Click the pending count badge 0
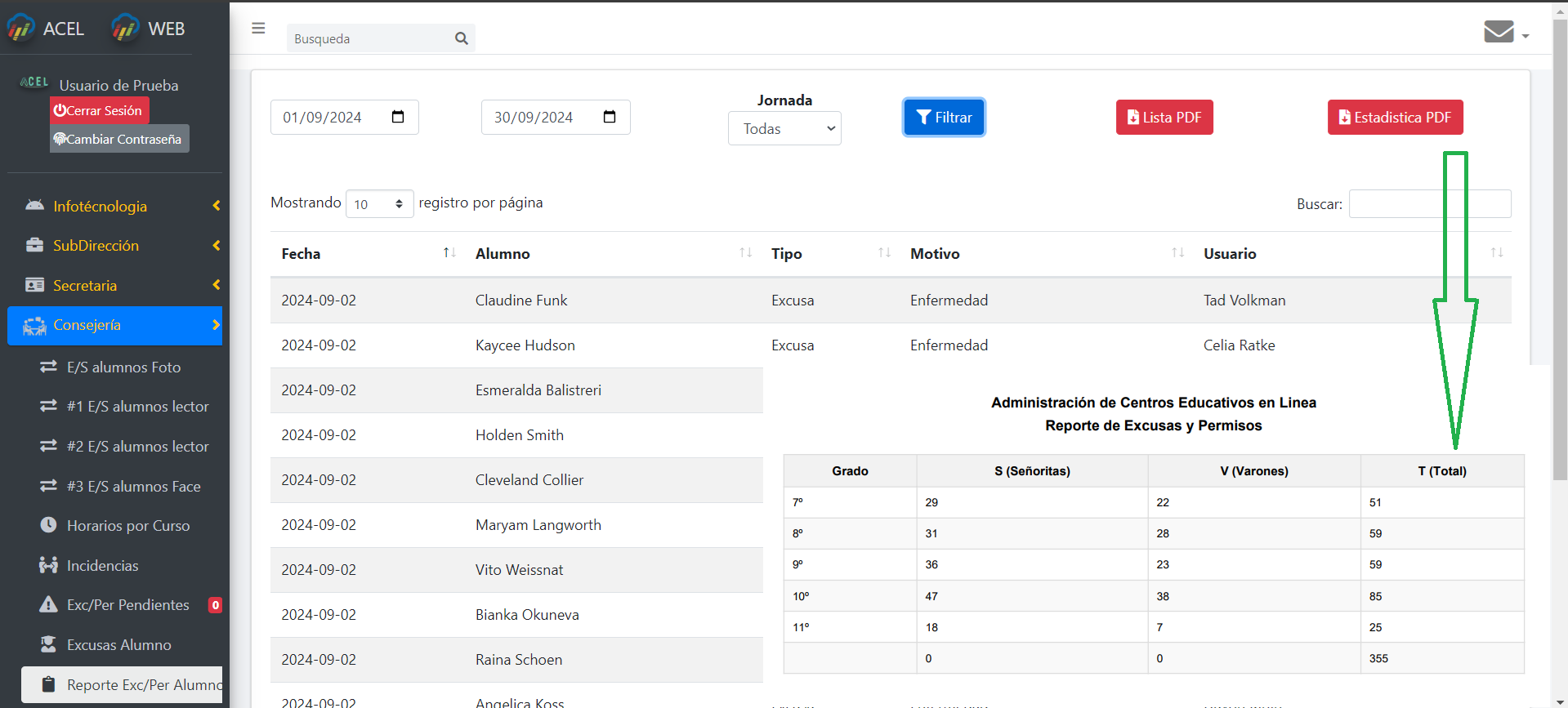This screenshot has width=1568, height=708. (215, 605)
